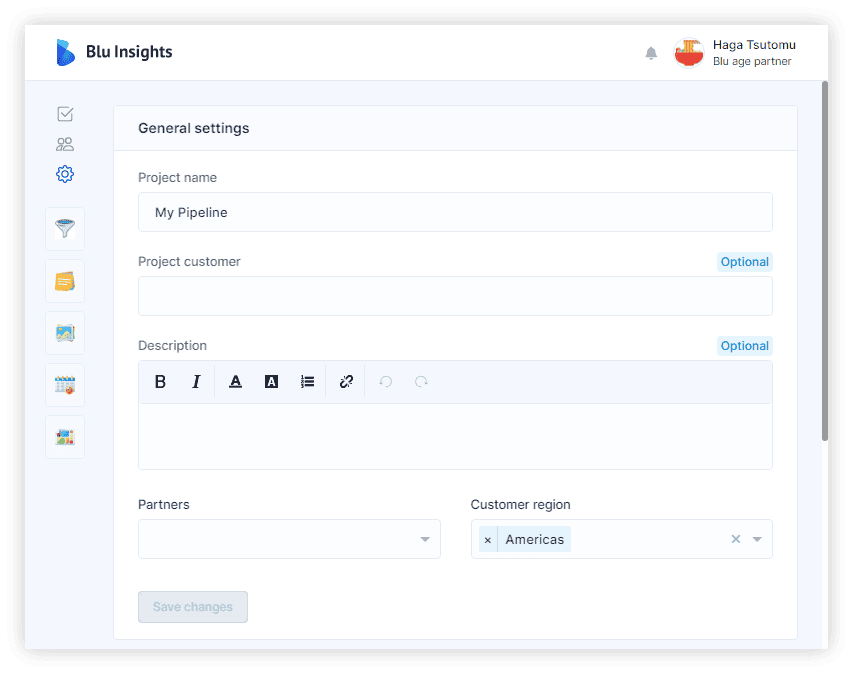Click the Optional badge beside Description
This screenshot has height=674, width=853.
[744, 346]
